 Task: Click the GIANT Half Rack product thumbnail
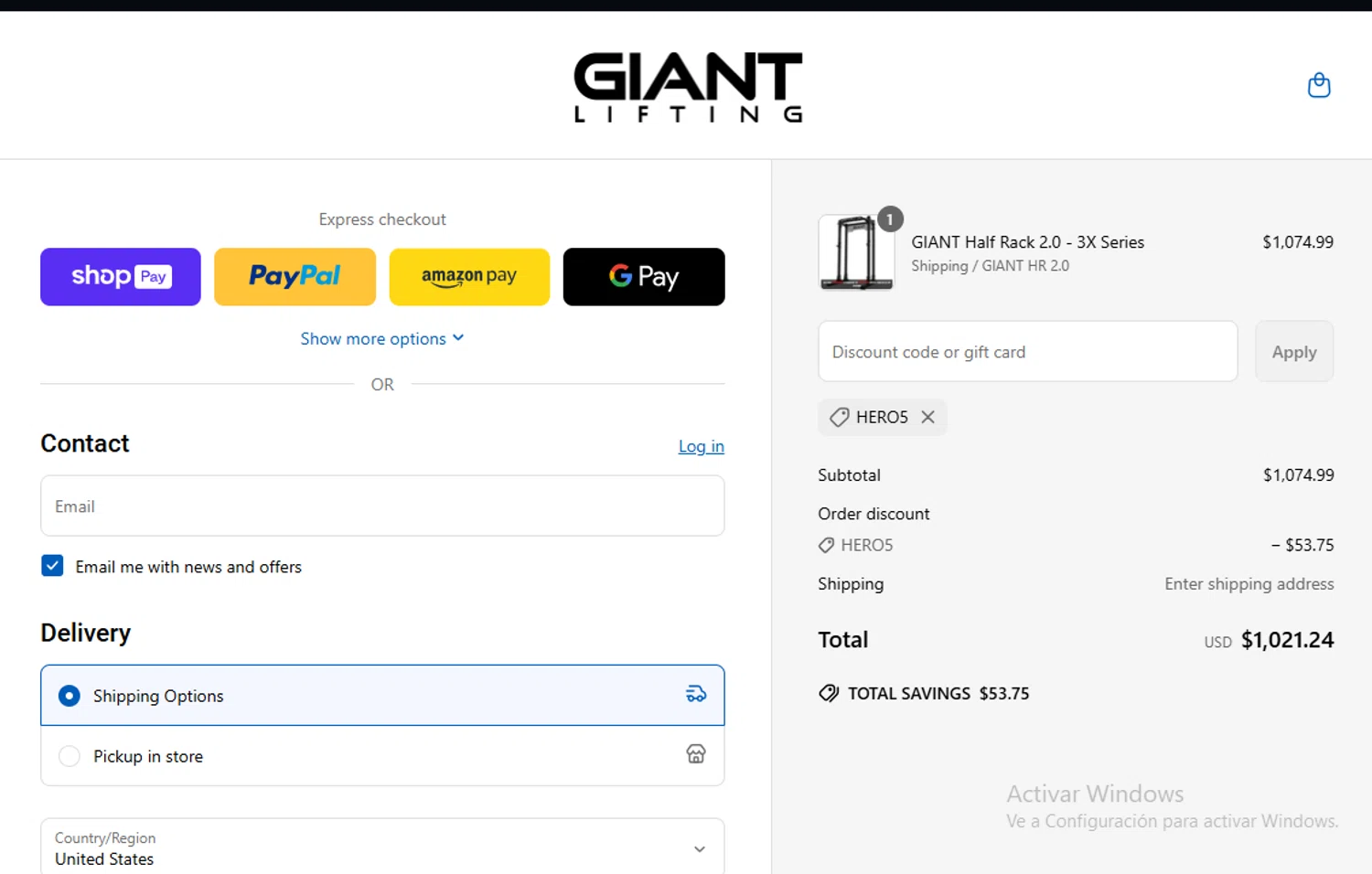(856, 252)
